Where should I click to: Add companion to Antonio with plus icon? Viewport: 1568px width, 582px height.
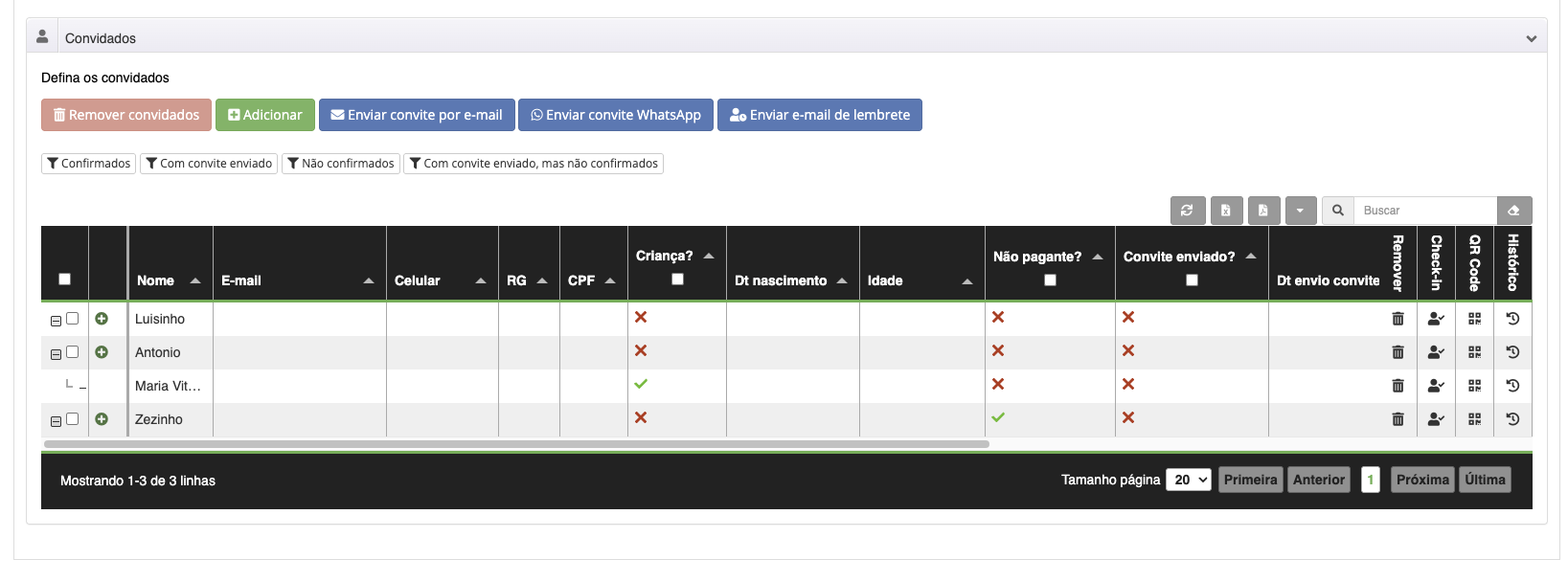102,352
